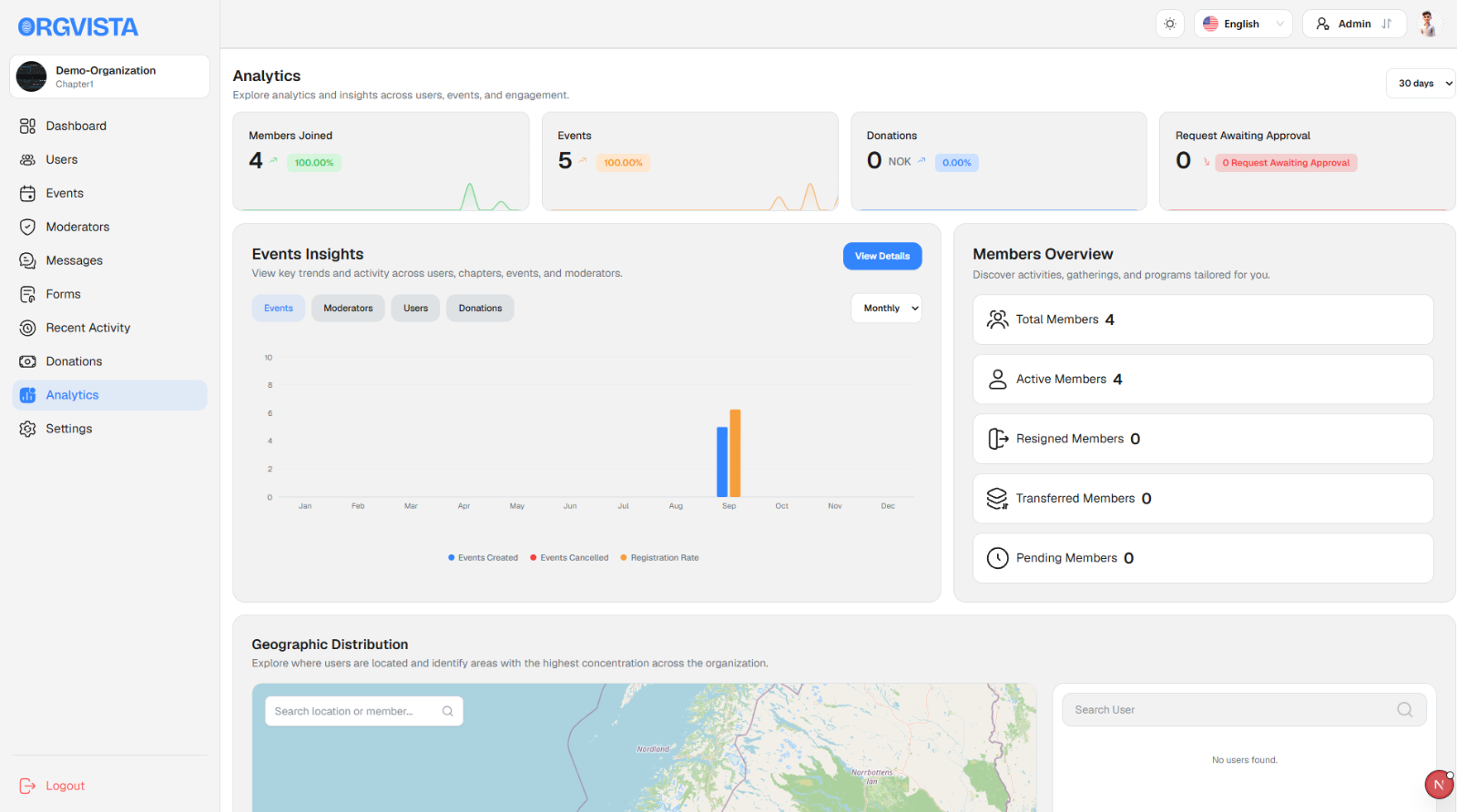Viewport: 1457px width, 812px height.
Task: Switch to the Donations insights tab
Action: (480, 308)
